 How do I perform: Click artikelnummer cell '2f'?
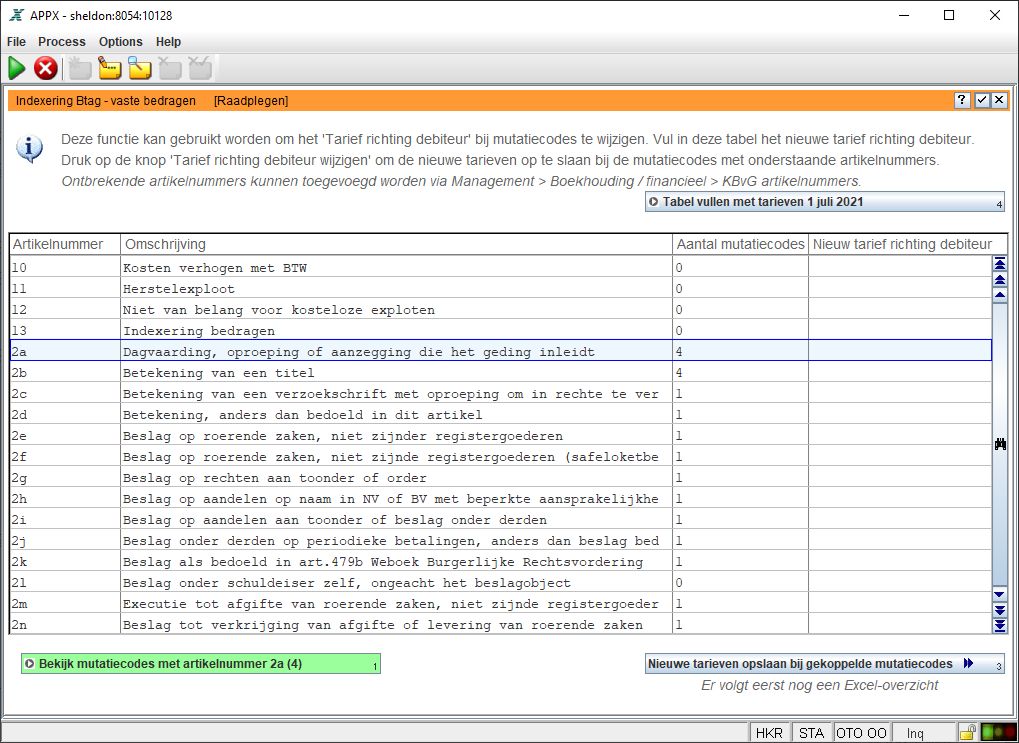point(65,456)
